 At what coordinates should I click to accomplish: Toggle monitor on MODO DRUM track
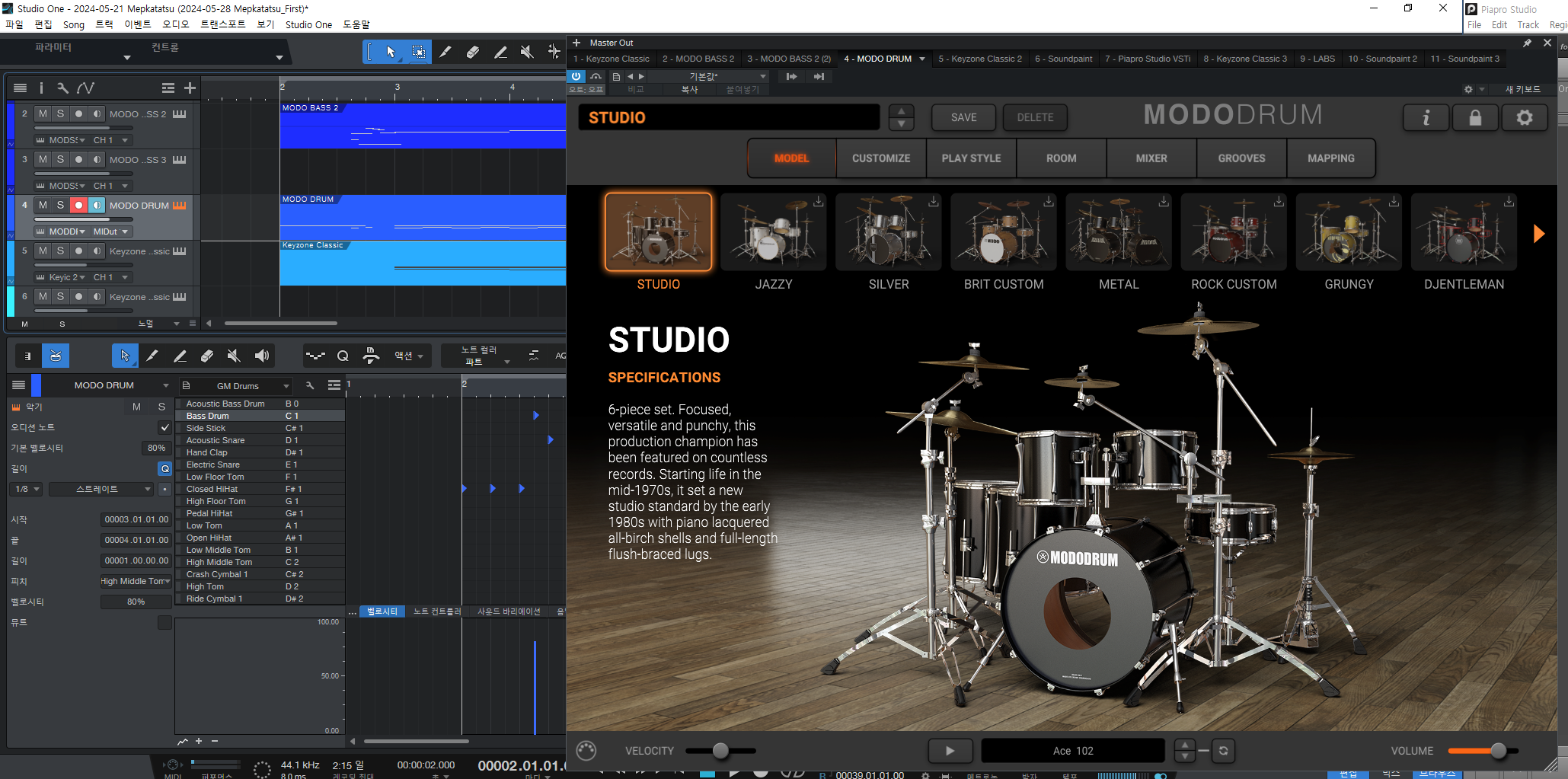point(97,205)
